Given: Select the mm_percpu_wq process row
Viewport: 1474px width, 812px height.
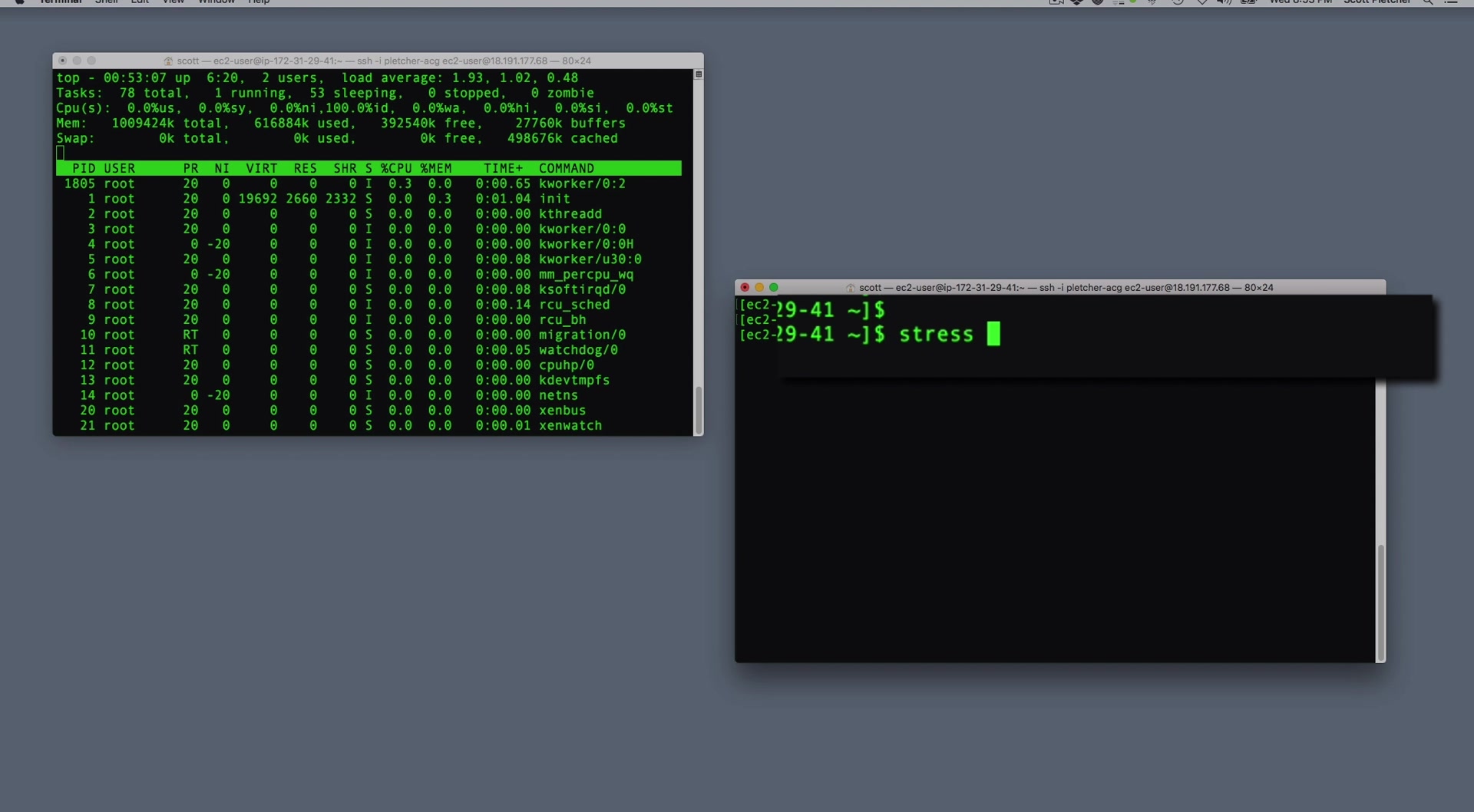Looking at the screenshot, I should point(368,274).
